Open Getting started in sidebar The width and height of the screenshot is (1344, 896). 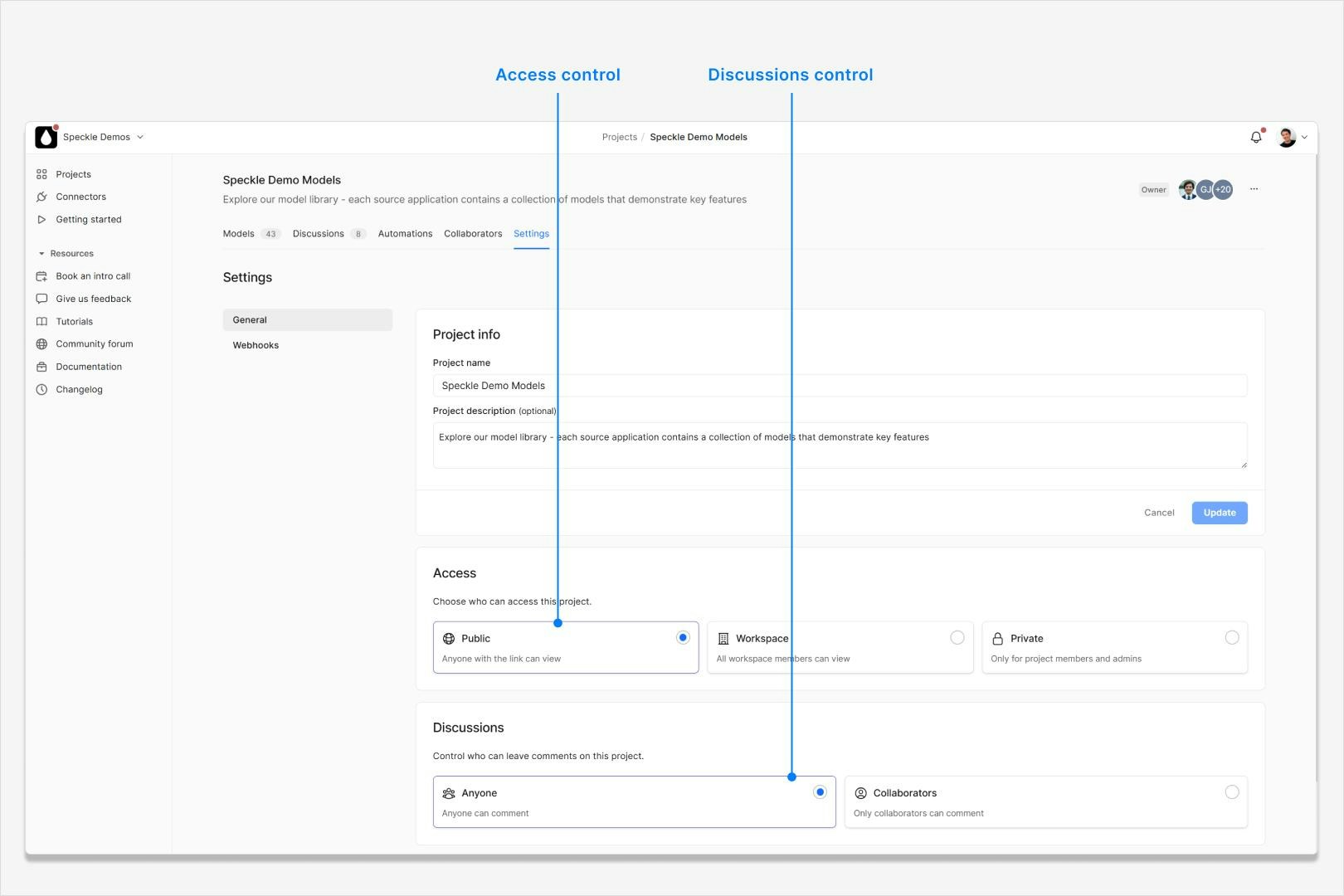[x=89, y=219]
